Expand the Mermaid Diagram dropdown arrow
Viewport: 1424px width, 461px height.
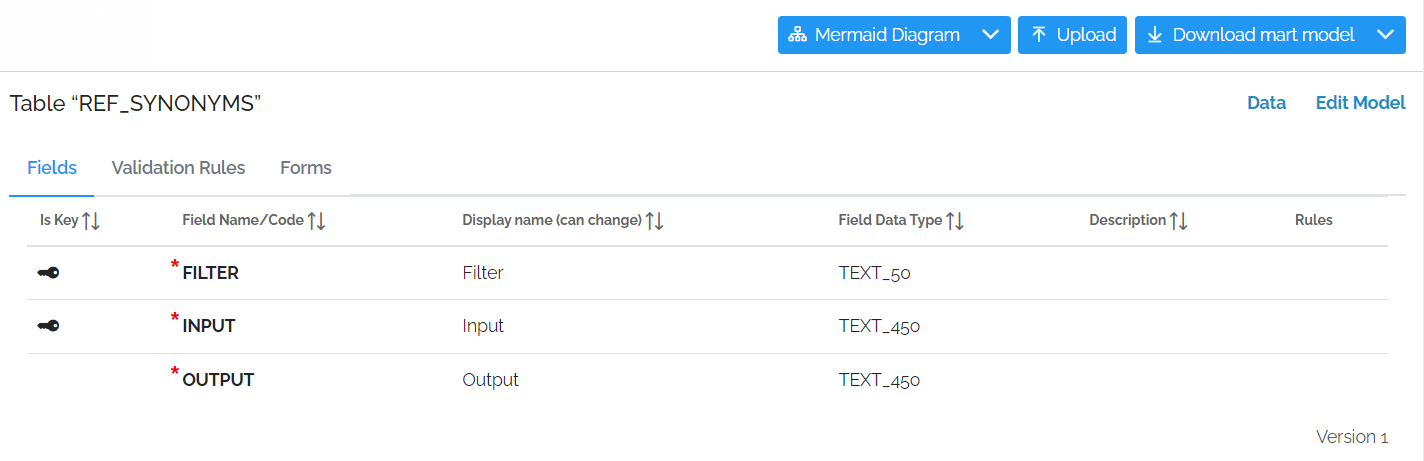[990, 35]
